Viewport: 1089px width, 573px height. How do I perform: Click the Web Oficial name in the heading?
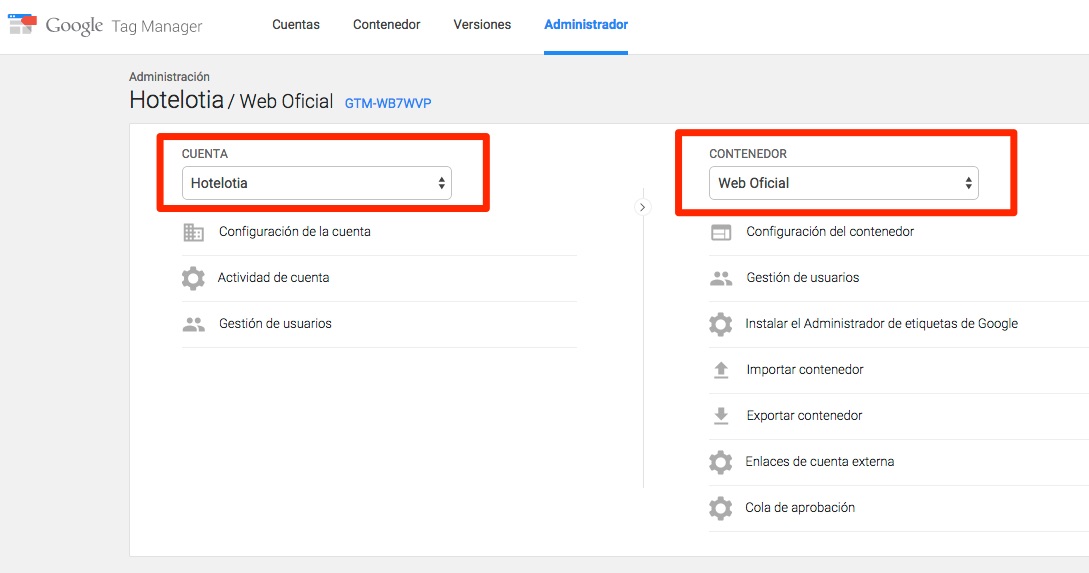click(x=286, y=101)
